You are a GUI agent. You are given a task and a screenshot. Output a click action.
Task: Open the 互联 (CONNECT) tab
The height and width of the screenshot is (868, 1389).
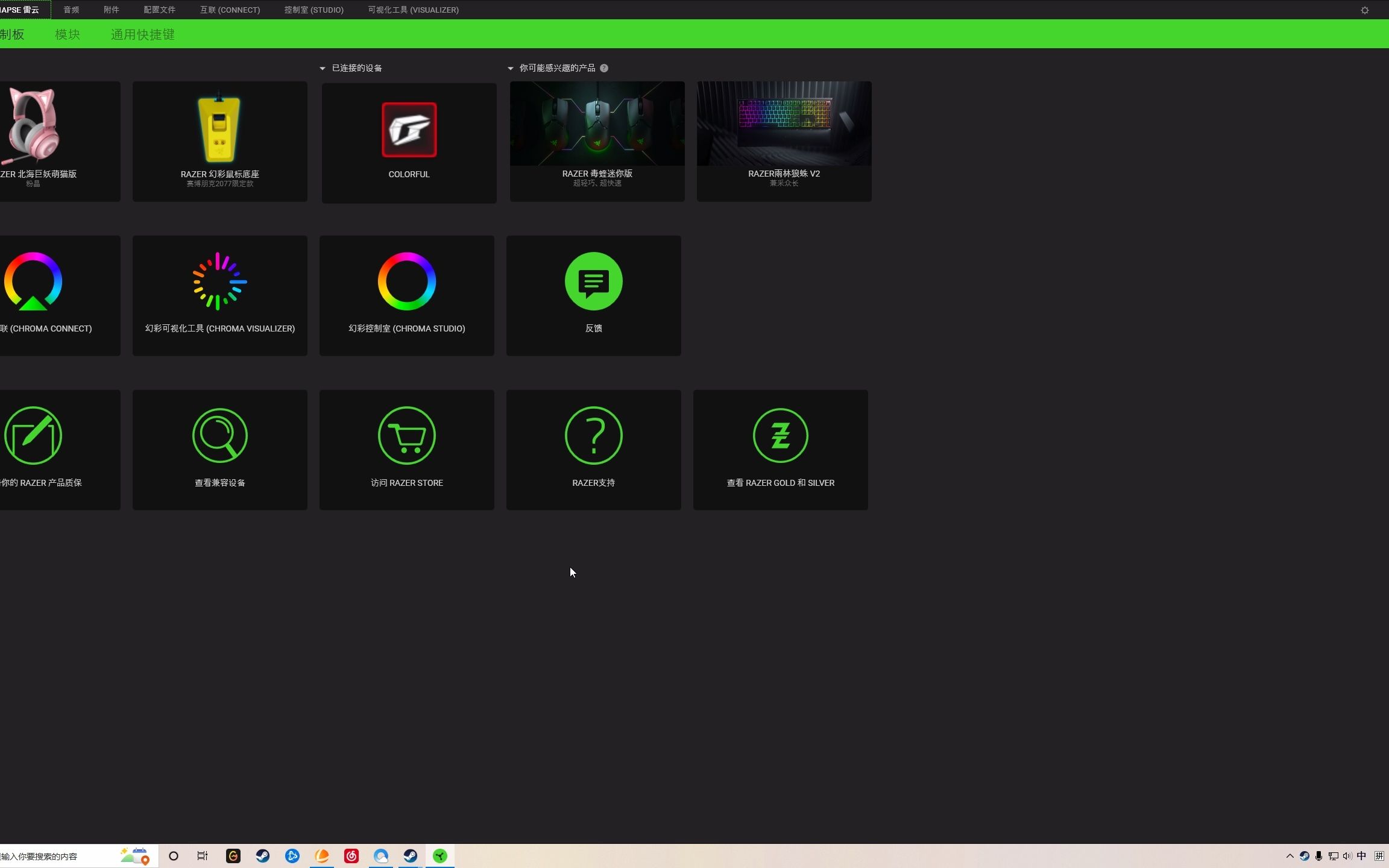[x=230, y=10]
